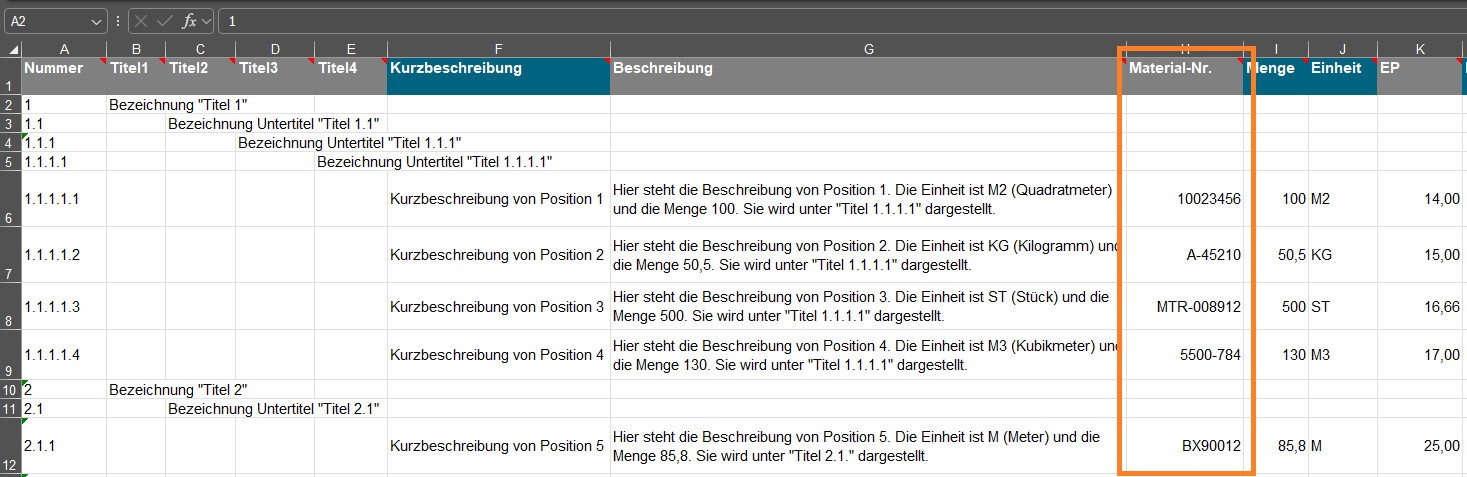
Task: Select column G header
Action: tap(867, 49)
